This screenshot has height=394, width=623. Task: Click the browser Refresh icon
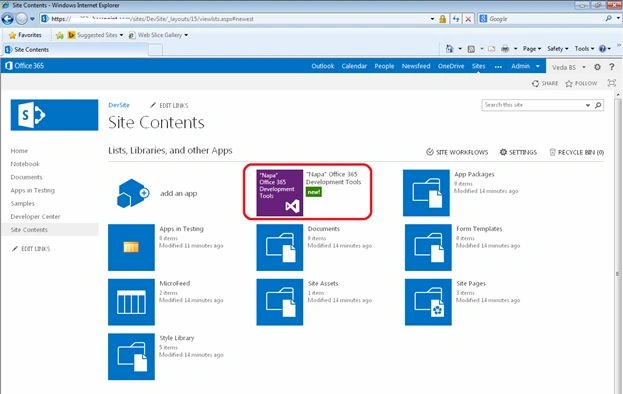pyautogui.click(x=456, y=19)
